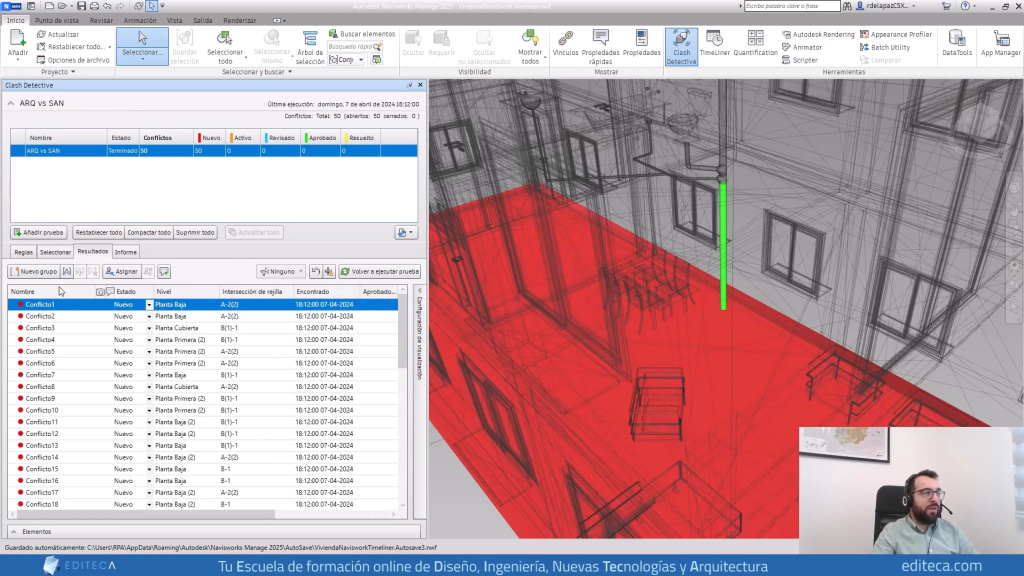Open the Árbol de selección

pos(310,47)
